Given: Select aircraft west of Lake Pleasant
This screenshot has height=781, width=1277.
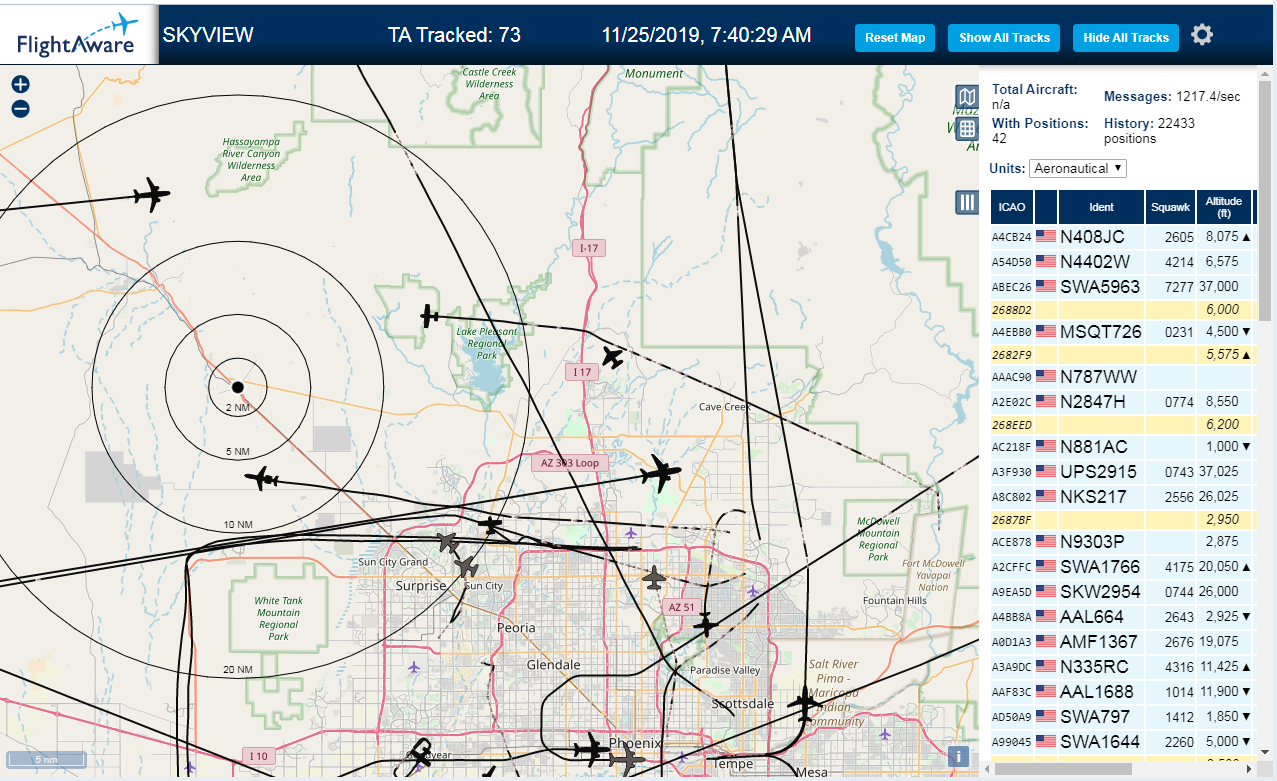Looking at the screenshot, I should (430, 317).
